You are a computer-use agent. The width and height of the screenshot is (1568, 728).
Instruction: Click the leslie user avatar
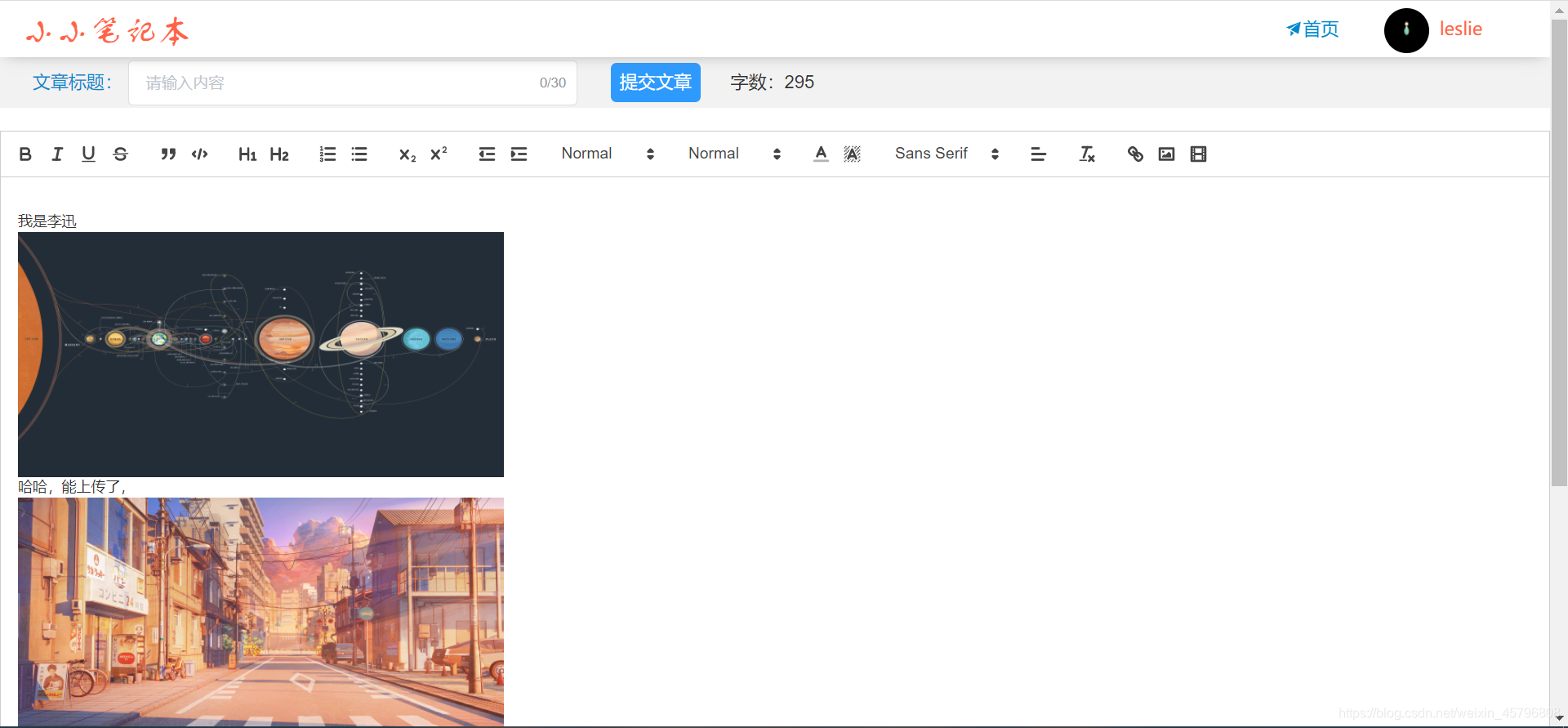tap(1406, 30)
